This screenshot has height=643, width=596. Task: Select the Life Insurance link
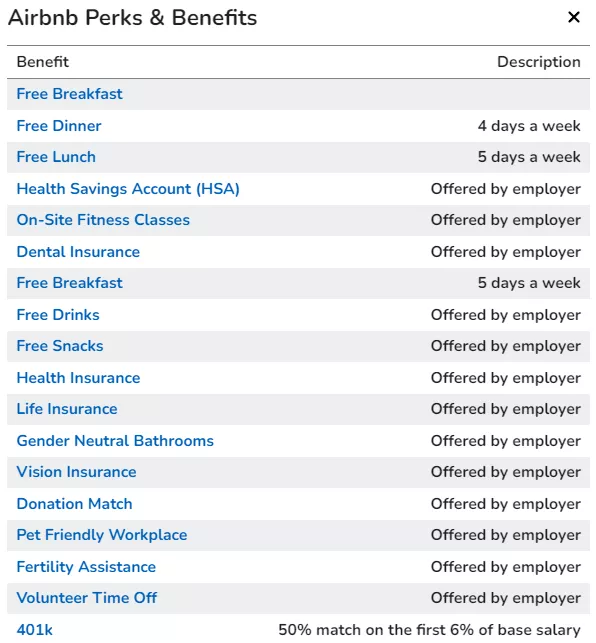(67, 409)
